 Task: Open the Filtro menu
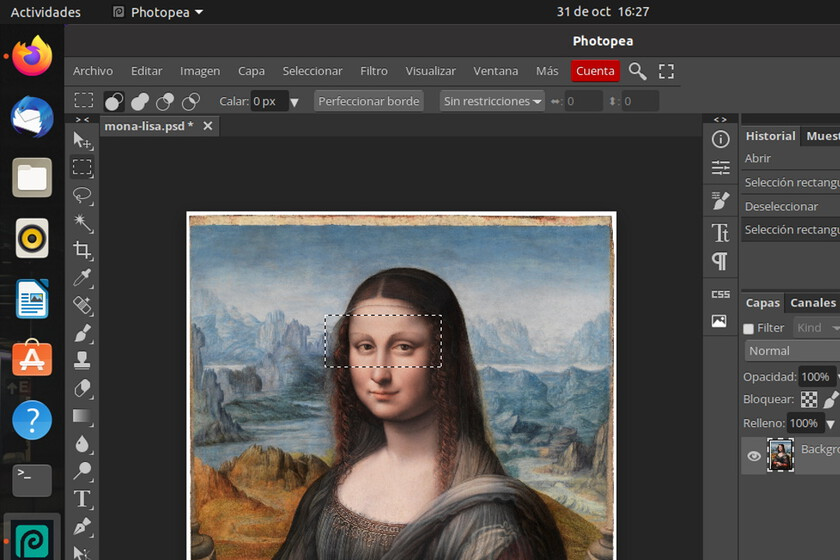point(374,71)
